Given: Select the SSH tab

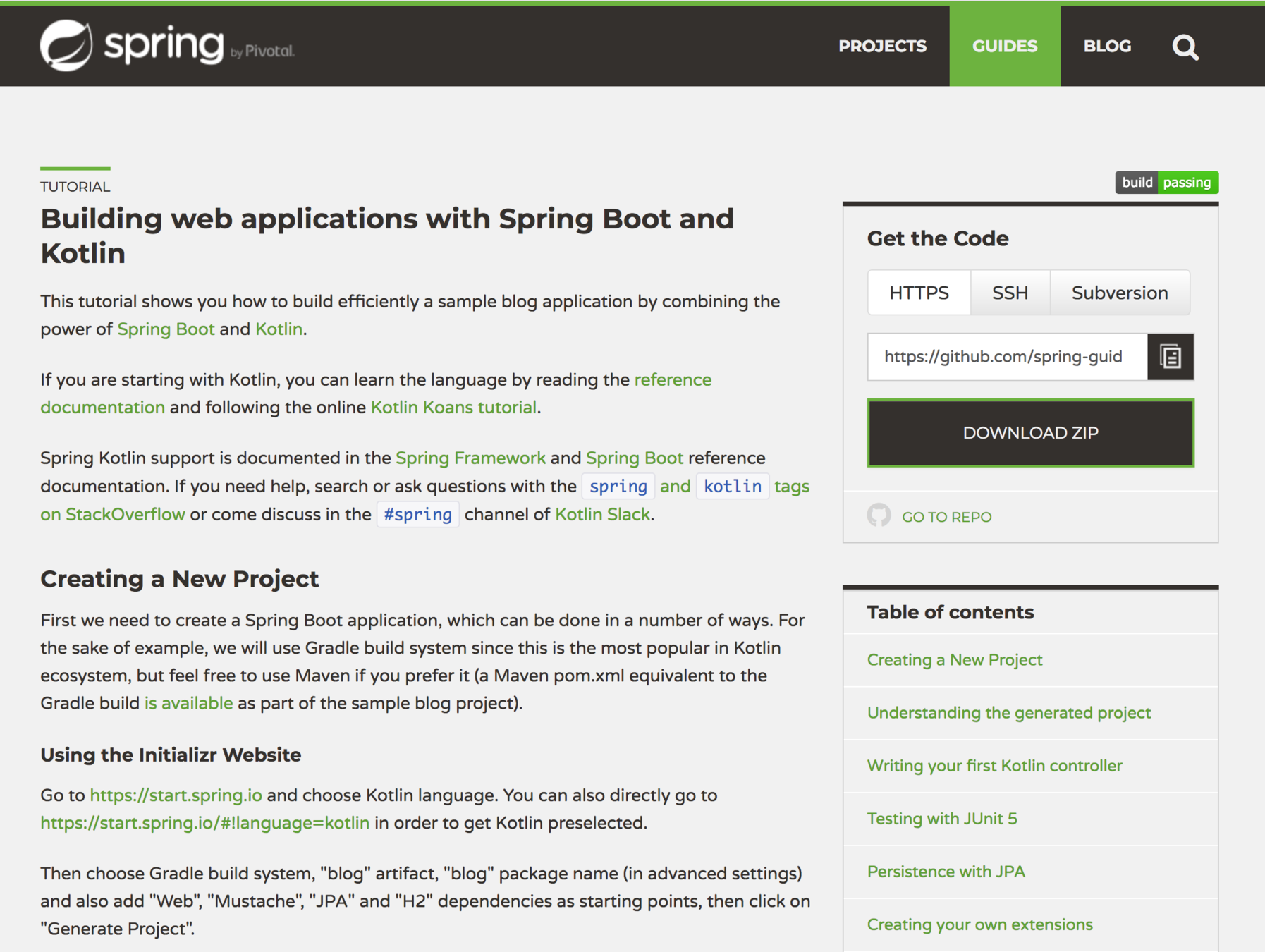Looking at the screenshot, I should click(x=1010, y=293).
